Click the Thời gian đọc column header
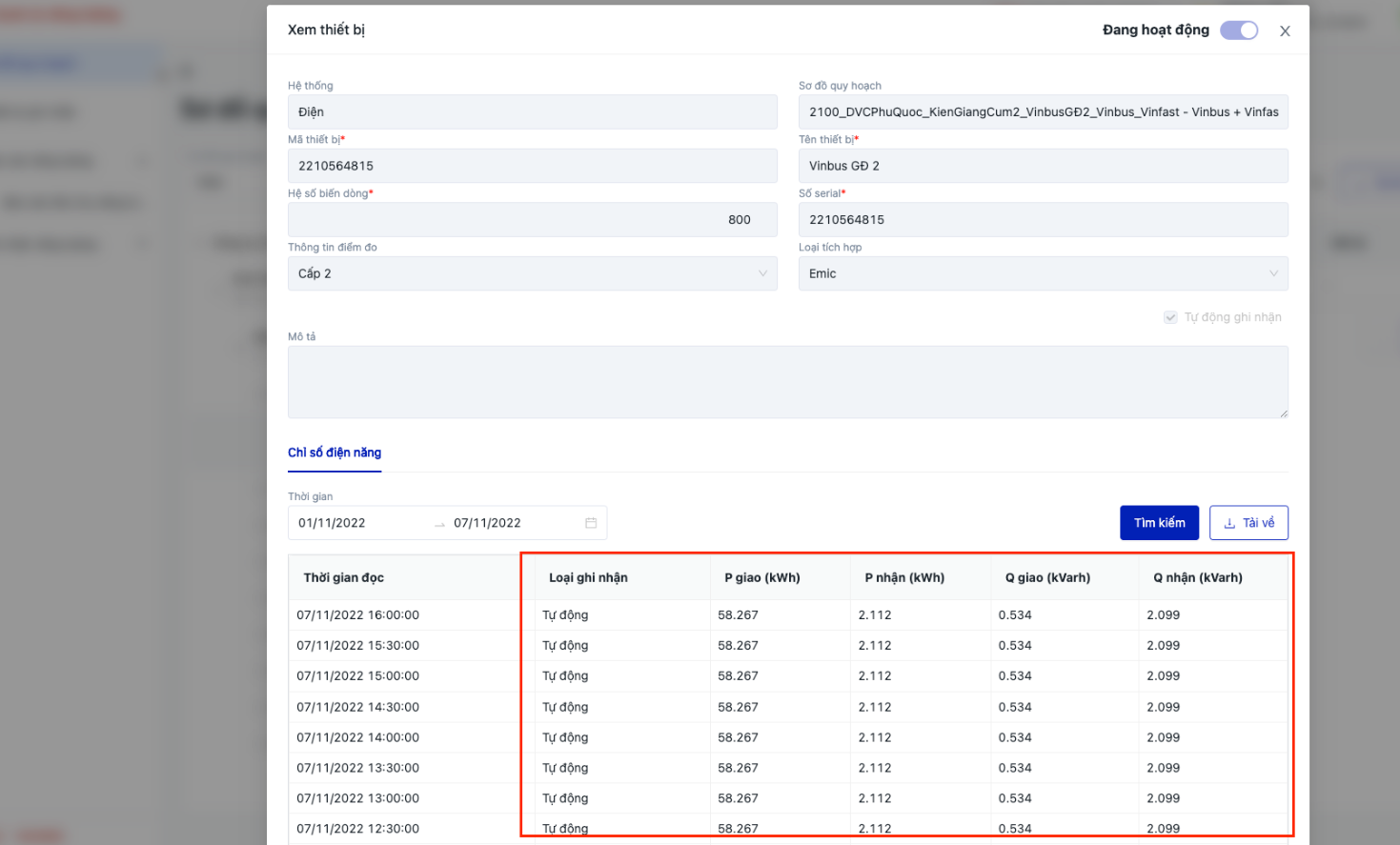This screenshot has width=1400, height=845. [x=344, y=577]
